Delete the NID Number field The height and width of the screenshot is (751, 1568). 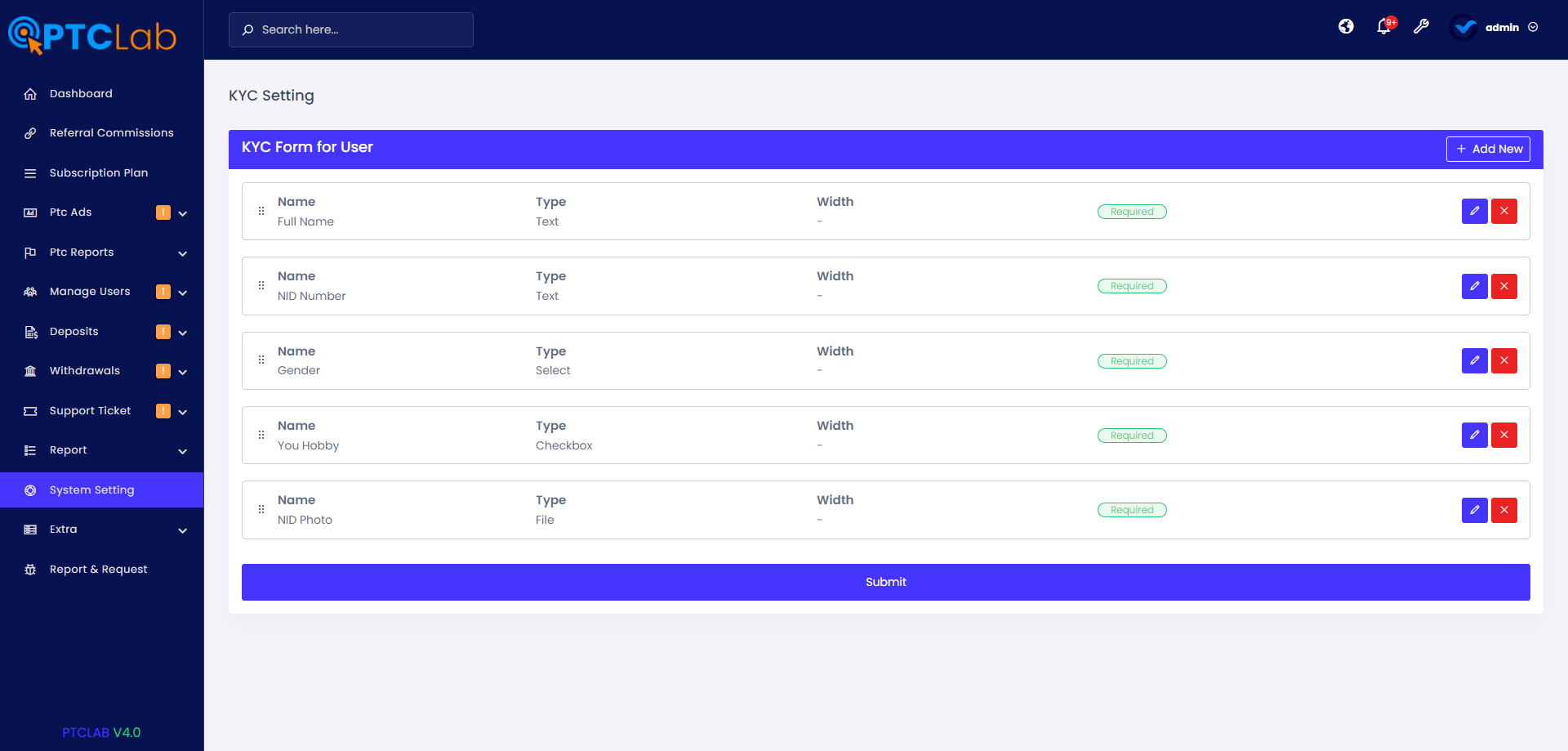point(1503,286)
